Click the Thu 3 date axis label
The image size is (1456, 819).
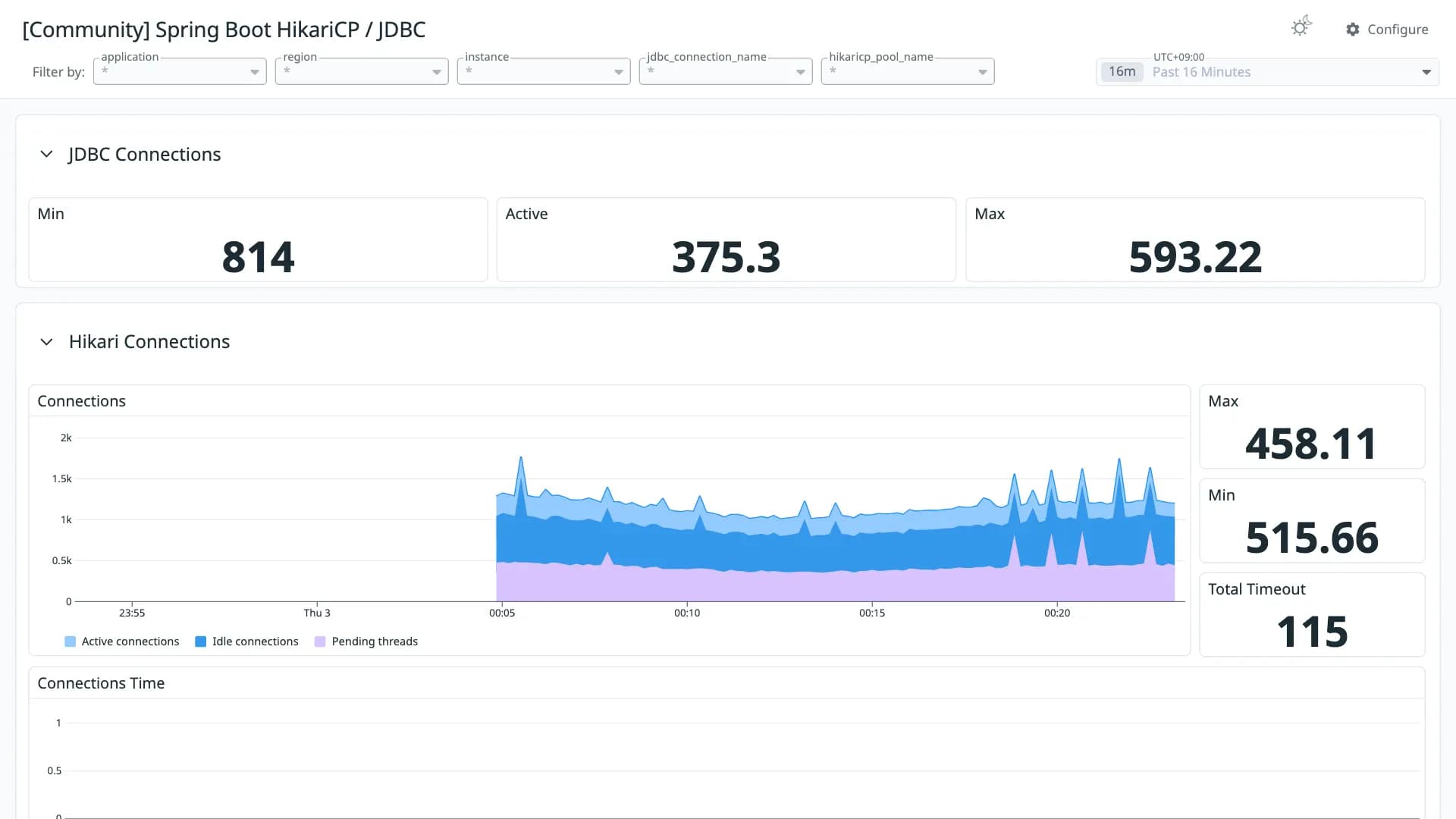tap(317, 613)
